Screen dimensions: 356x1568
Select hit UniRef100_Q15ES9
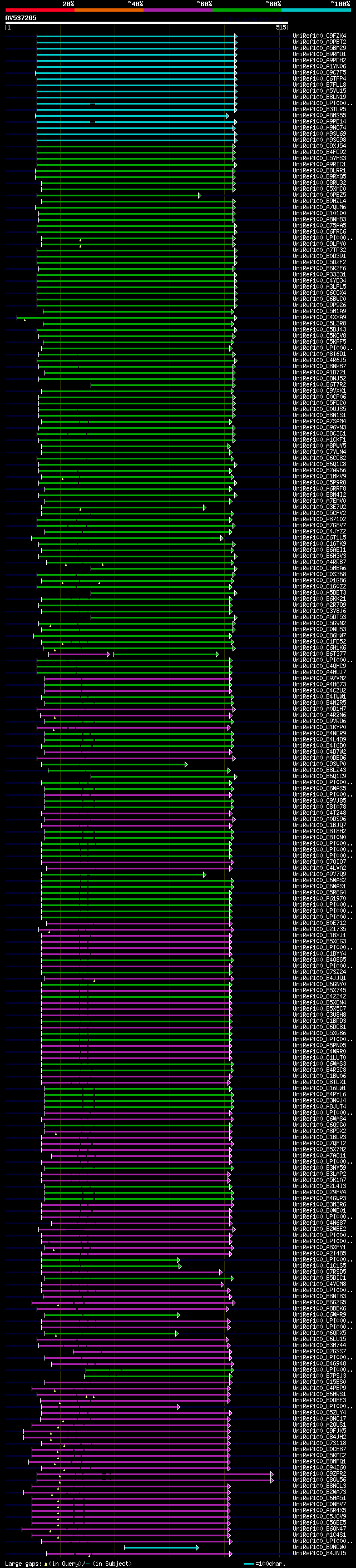point(319,1382)
